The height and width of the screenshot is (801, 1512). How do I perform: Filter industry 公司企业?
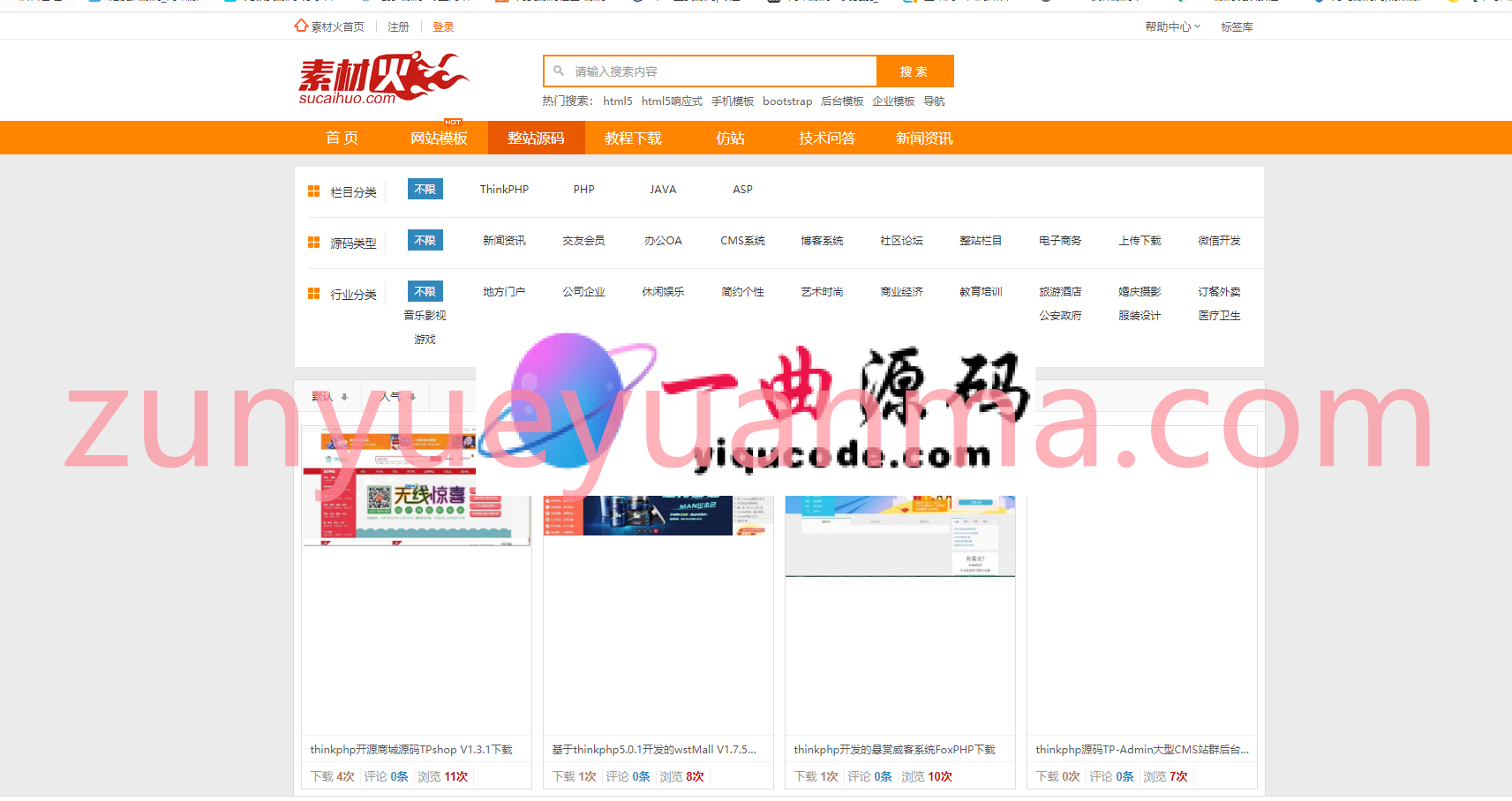point(583,291)
